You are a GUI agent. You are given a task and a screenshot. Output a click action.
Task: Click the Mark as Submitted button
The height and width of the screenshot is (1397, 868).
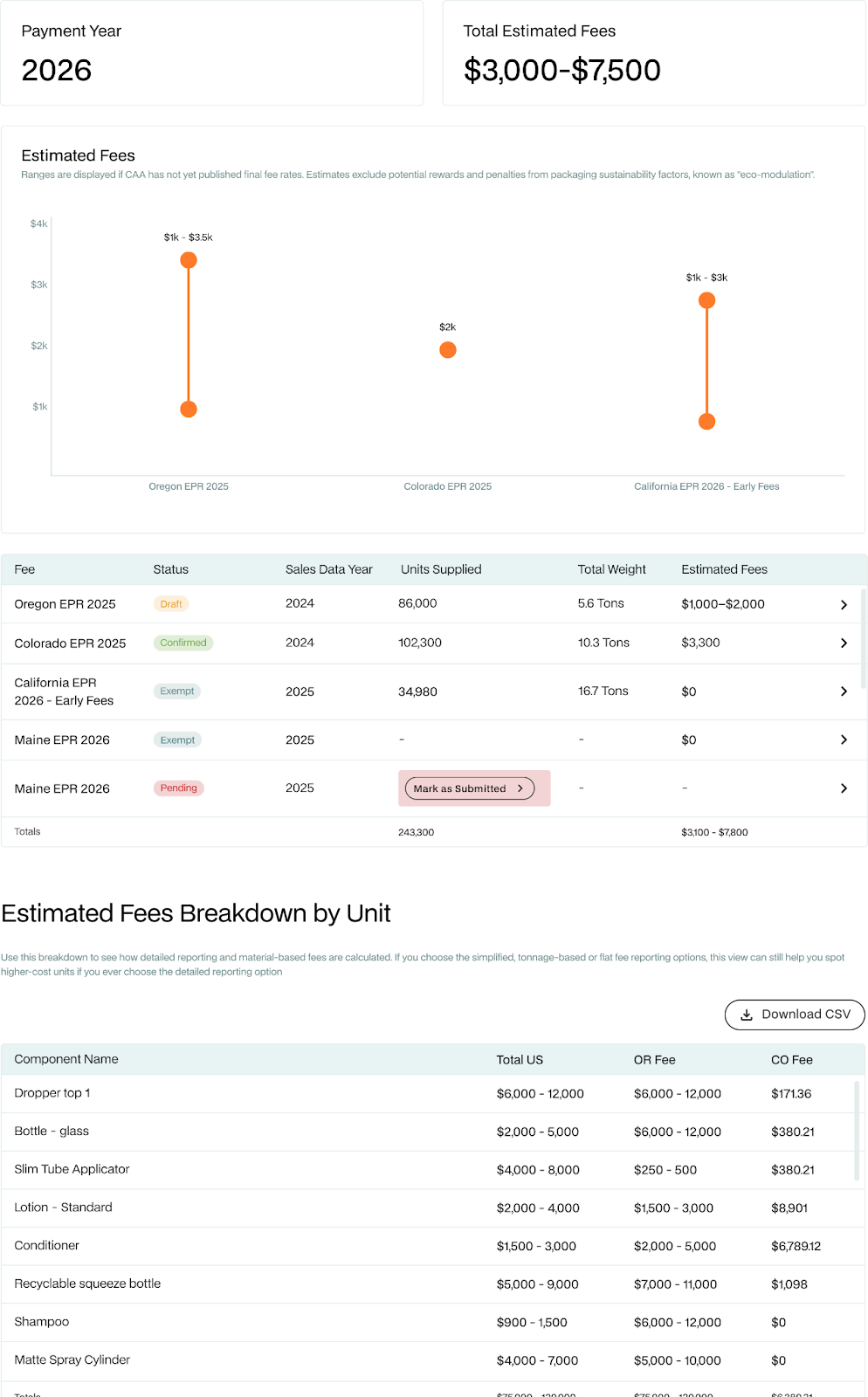tap(470, 788)
